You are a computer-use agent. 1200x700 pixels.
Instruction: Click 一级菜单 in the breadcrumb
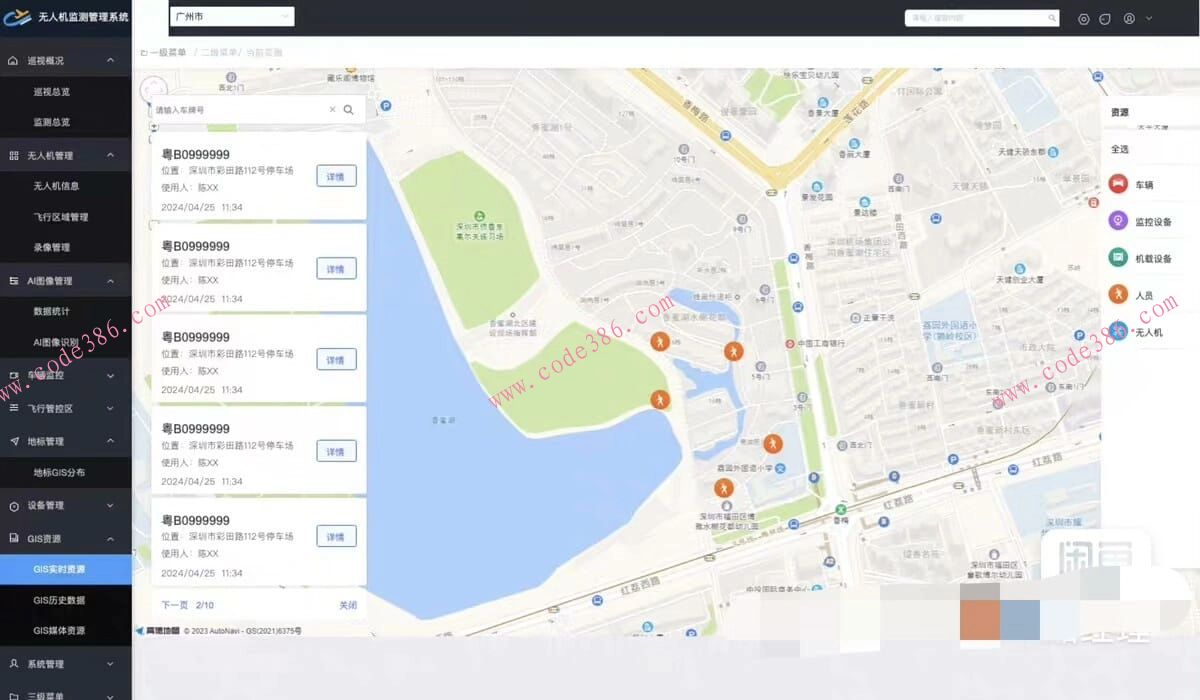point(168,52)
